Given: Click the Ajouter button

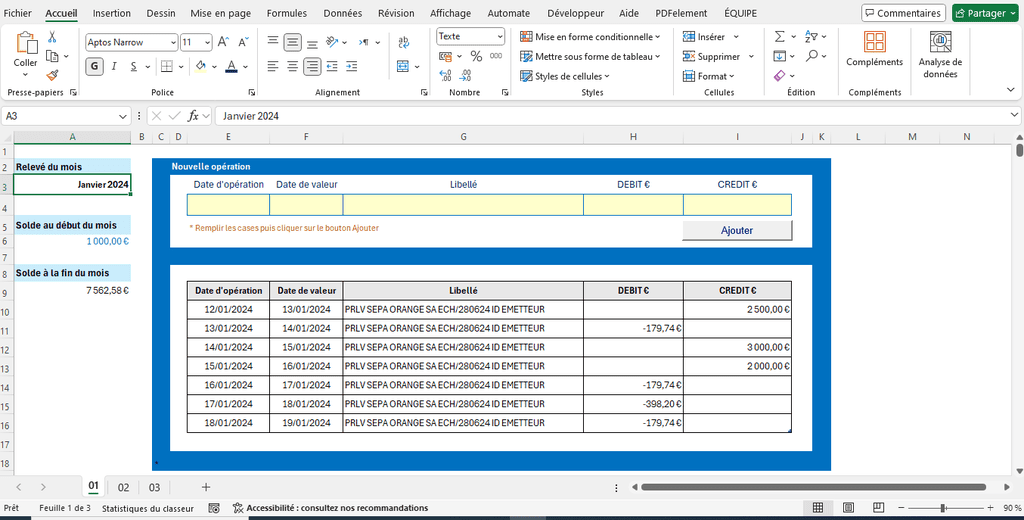Looking at the screenshot, I should [737, 230].
